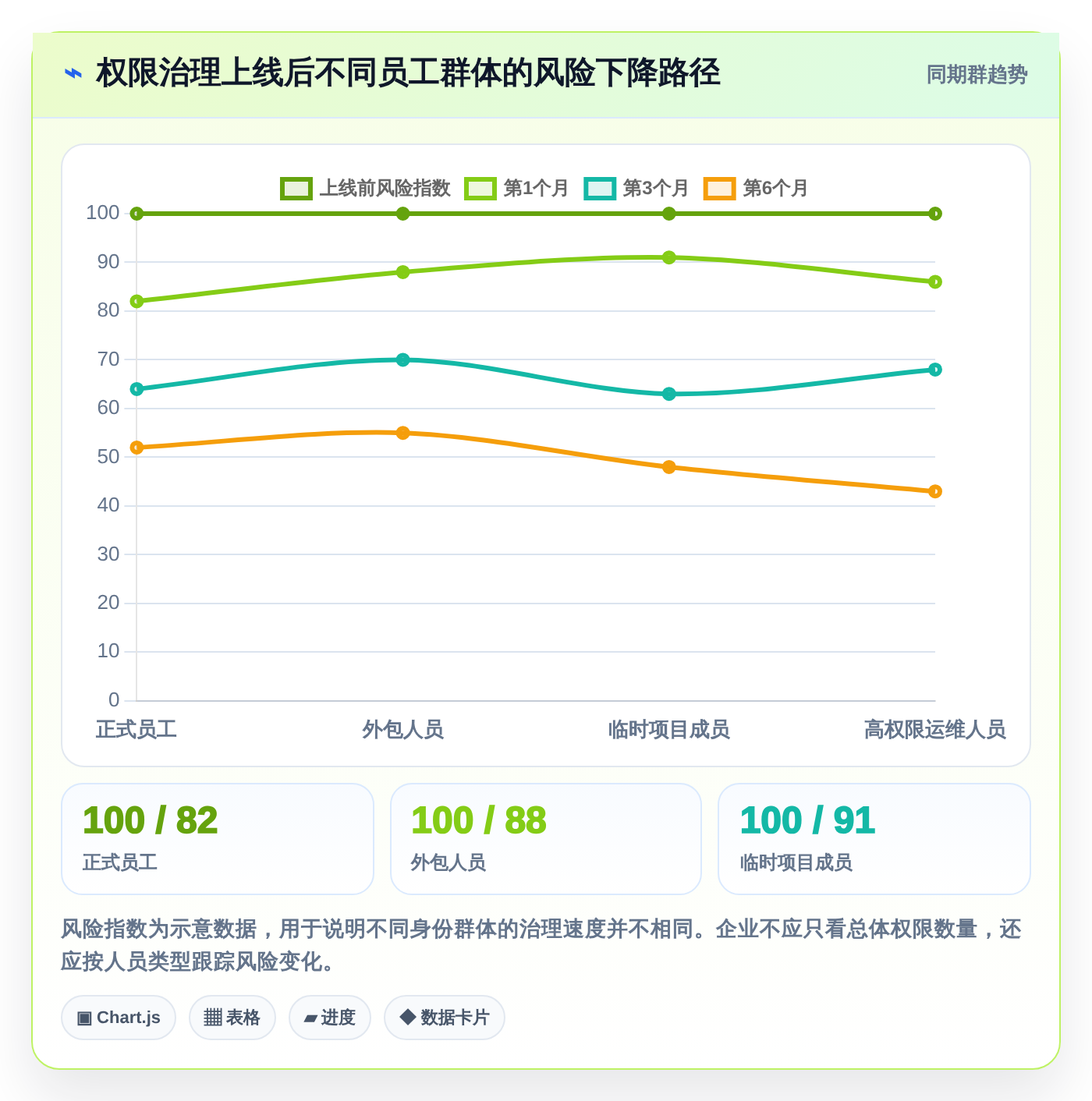Toggle the 第1个月 legend swatch

[480, 189]
